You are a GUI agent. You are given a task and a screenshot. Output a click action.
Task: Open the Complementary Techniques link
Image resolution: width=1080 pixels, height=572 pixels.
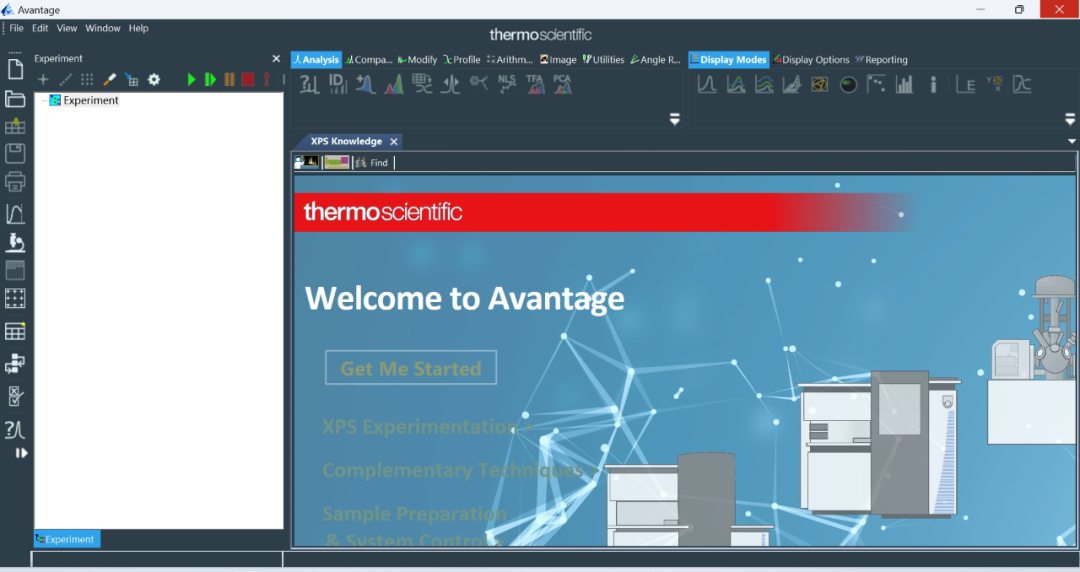coord(459,470)
